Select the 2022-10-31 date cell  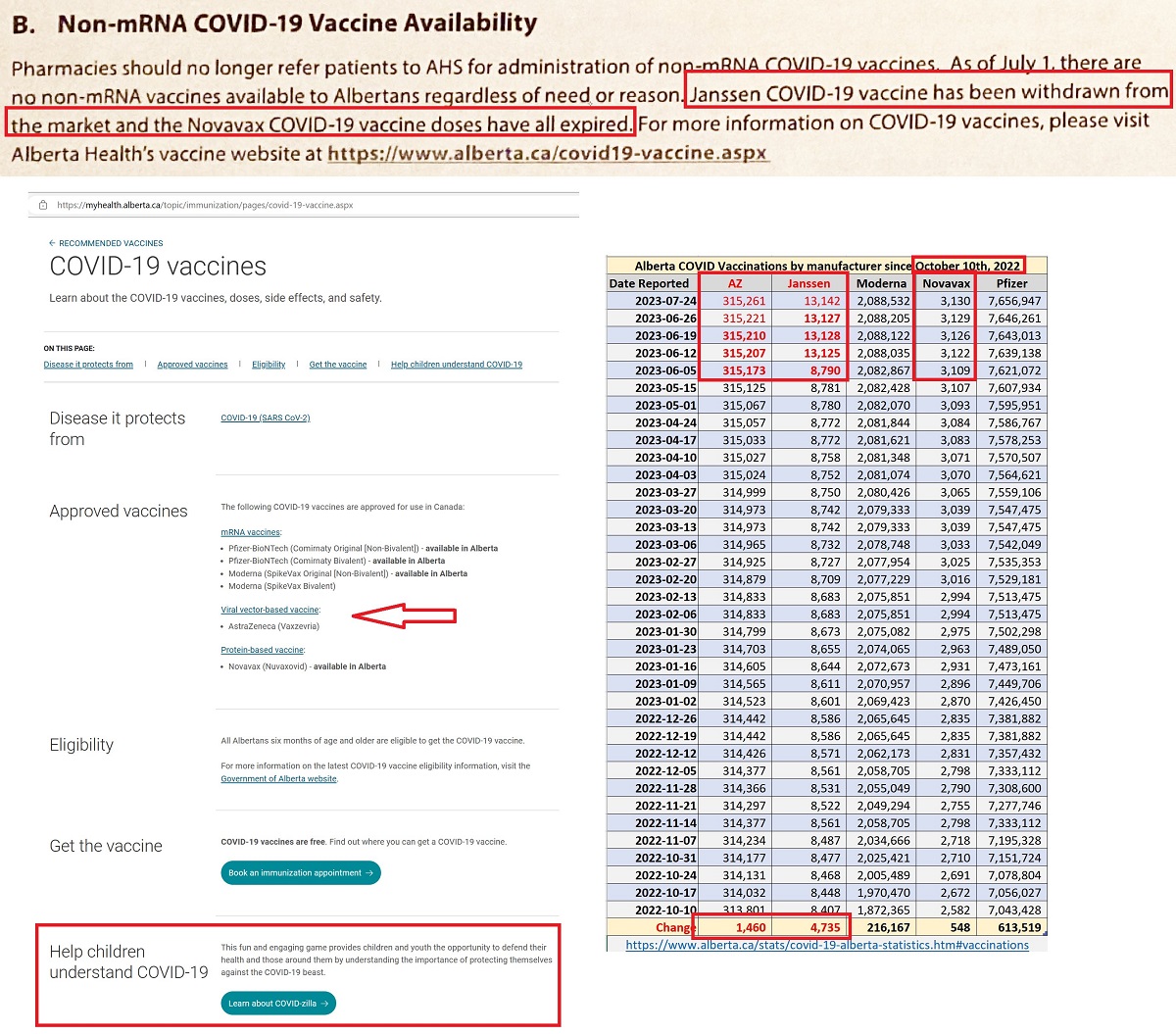pyautogui.click(x=653, y=858)
